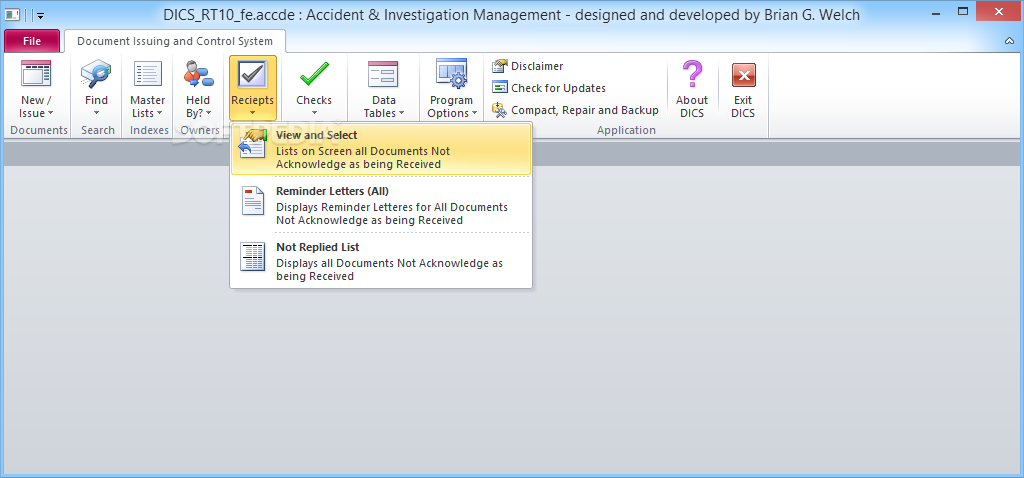Click the About DICS label

tap(692, 106)
